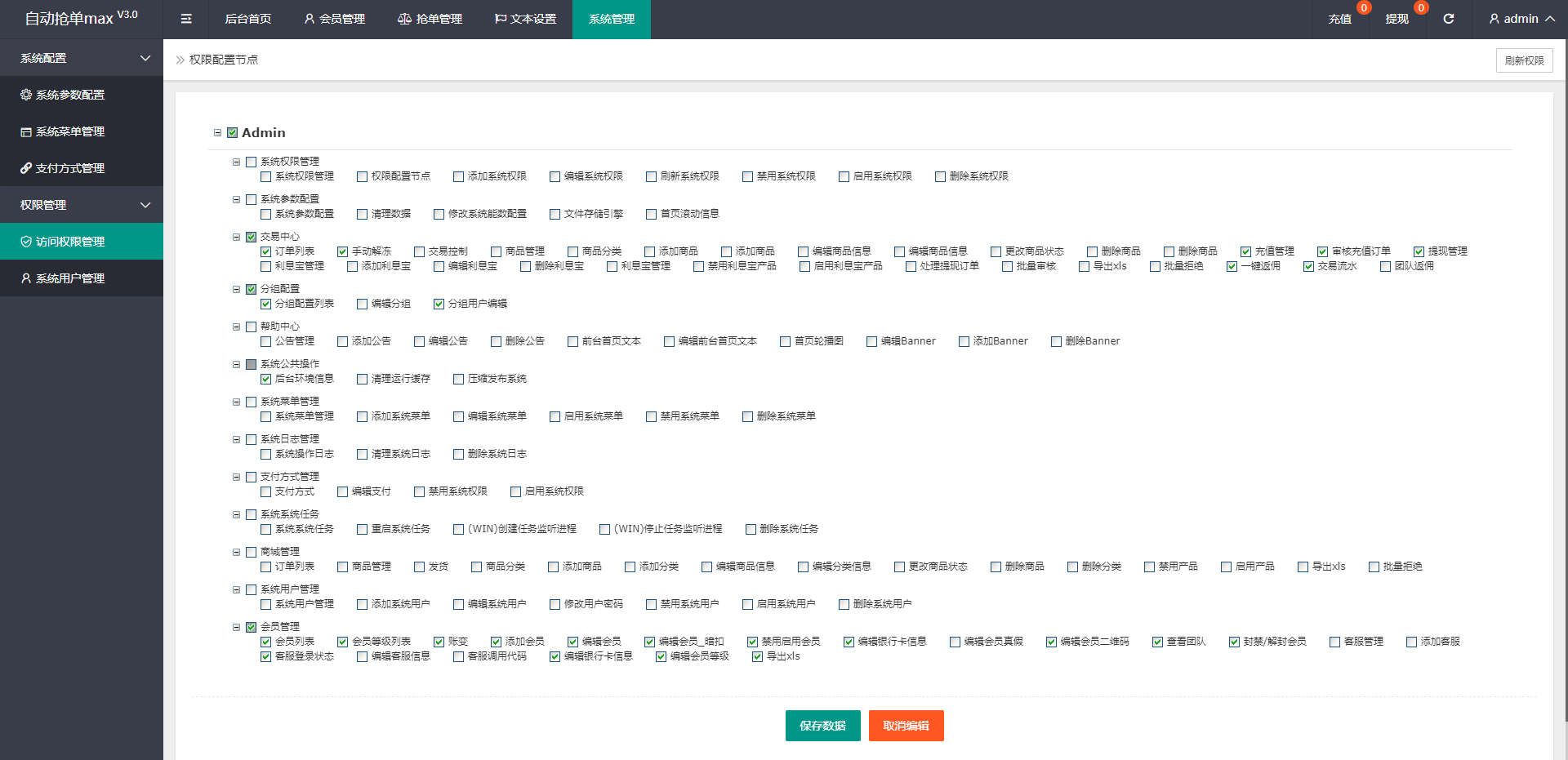Check the 发货 checkbox
Viewport: 1568px width, 760px height.
coord(420,567)
